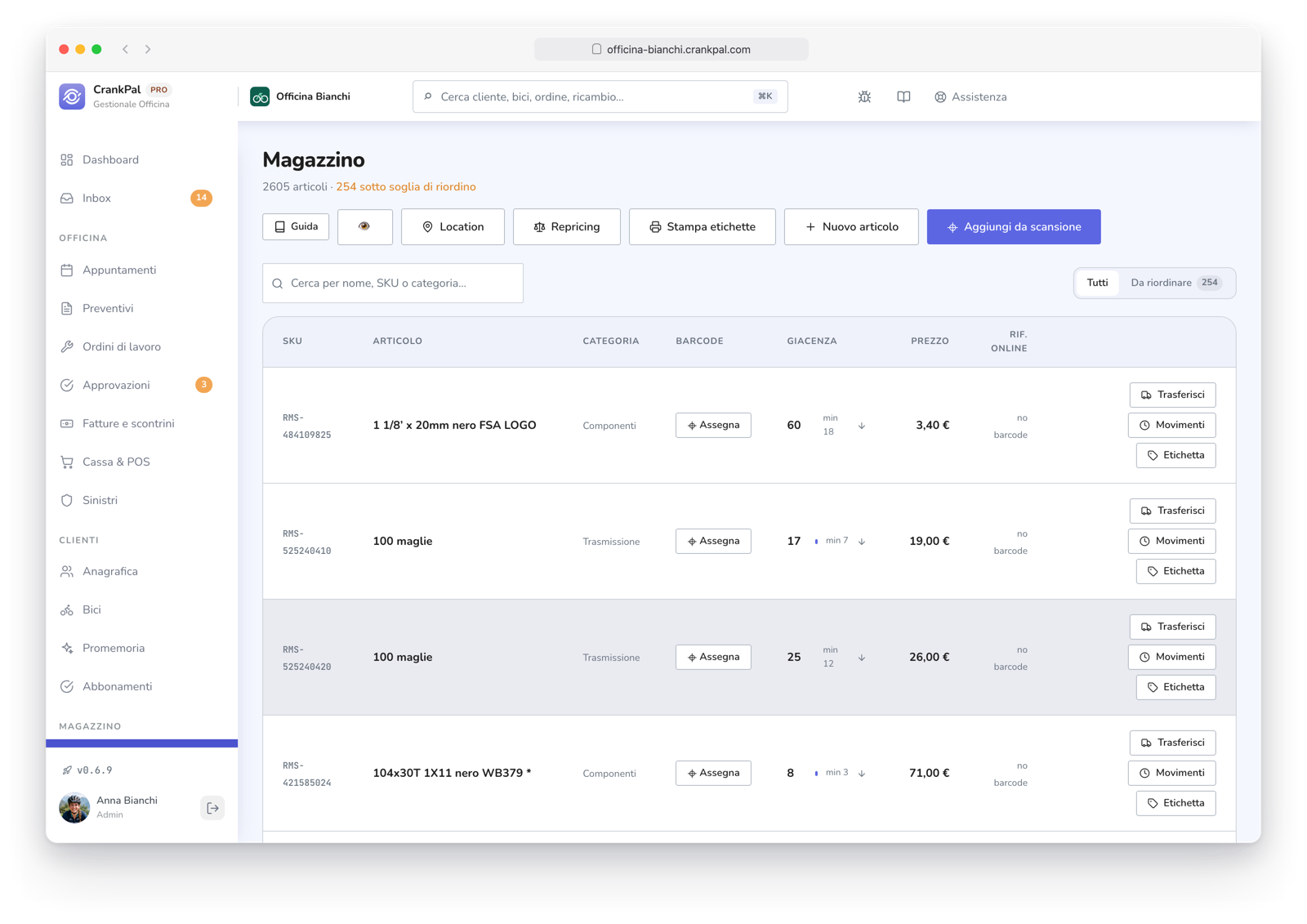Sort by SKU column header

[x=292, y=341]
